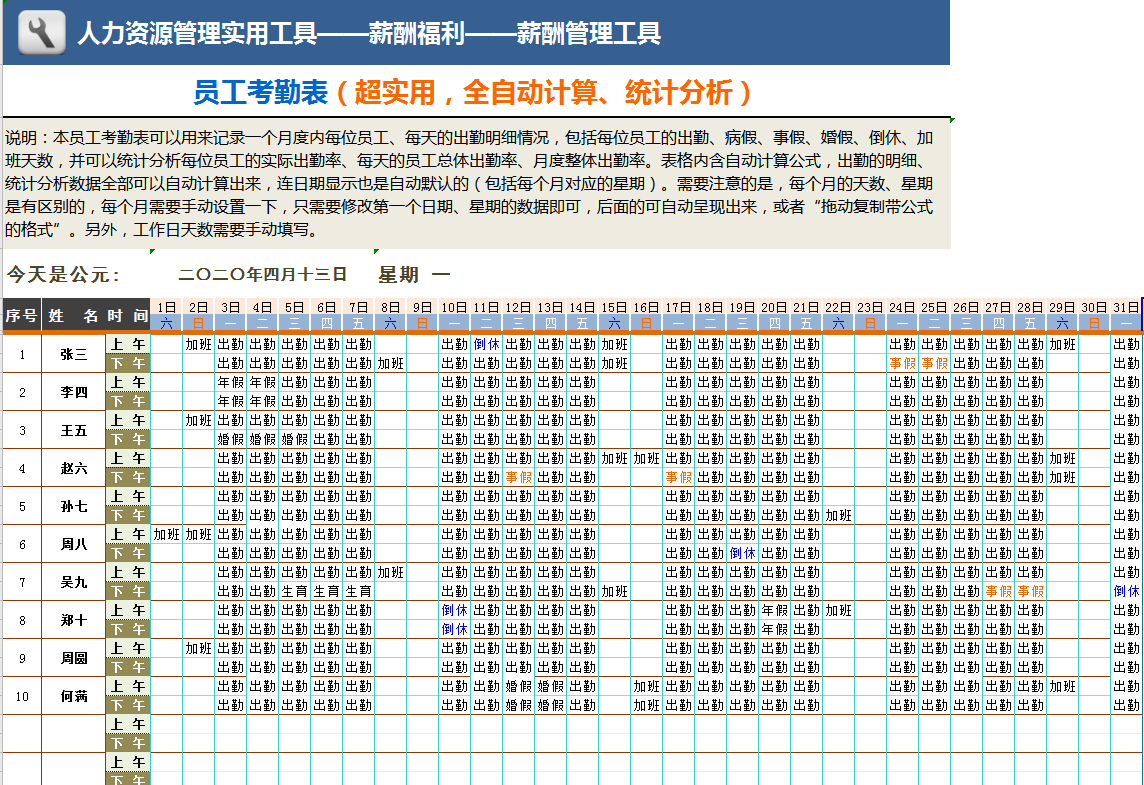Viewport: 1144px width, 785px height.
Task: Select the name cell 孙七
Action: (x=73, y=506)
